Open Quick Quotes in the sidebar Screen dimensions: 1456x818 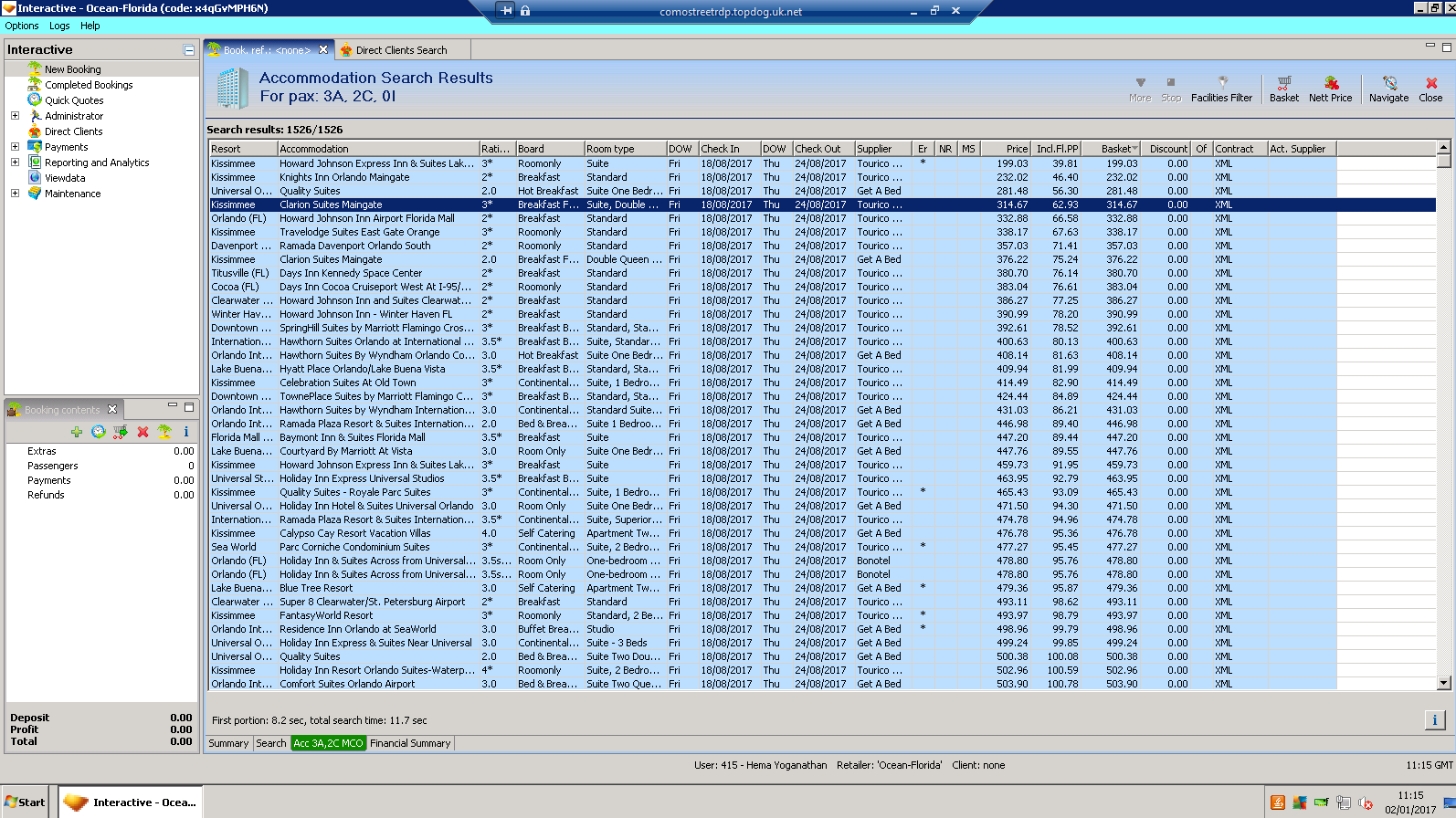(x=74, y=100)
